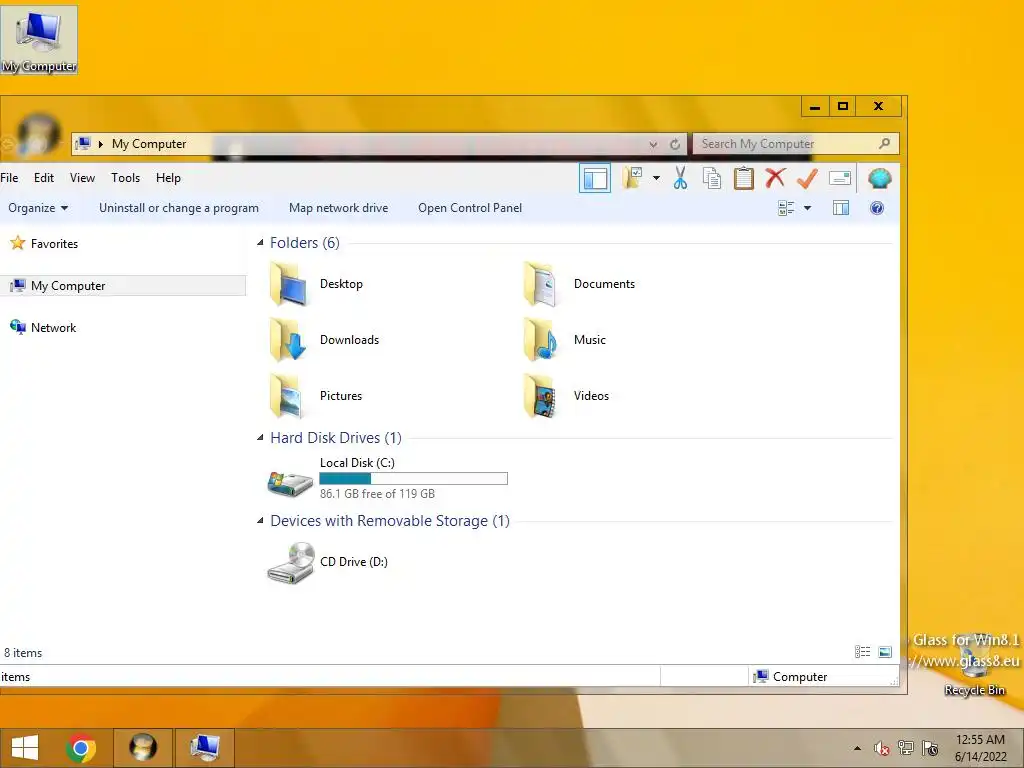Click the Paste clipboard icon
The height and width of the screenshot is (768, 1024).
(744, 178)
